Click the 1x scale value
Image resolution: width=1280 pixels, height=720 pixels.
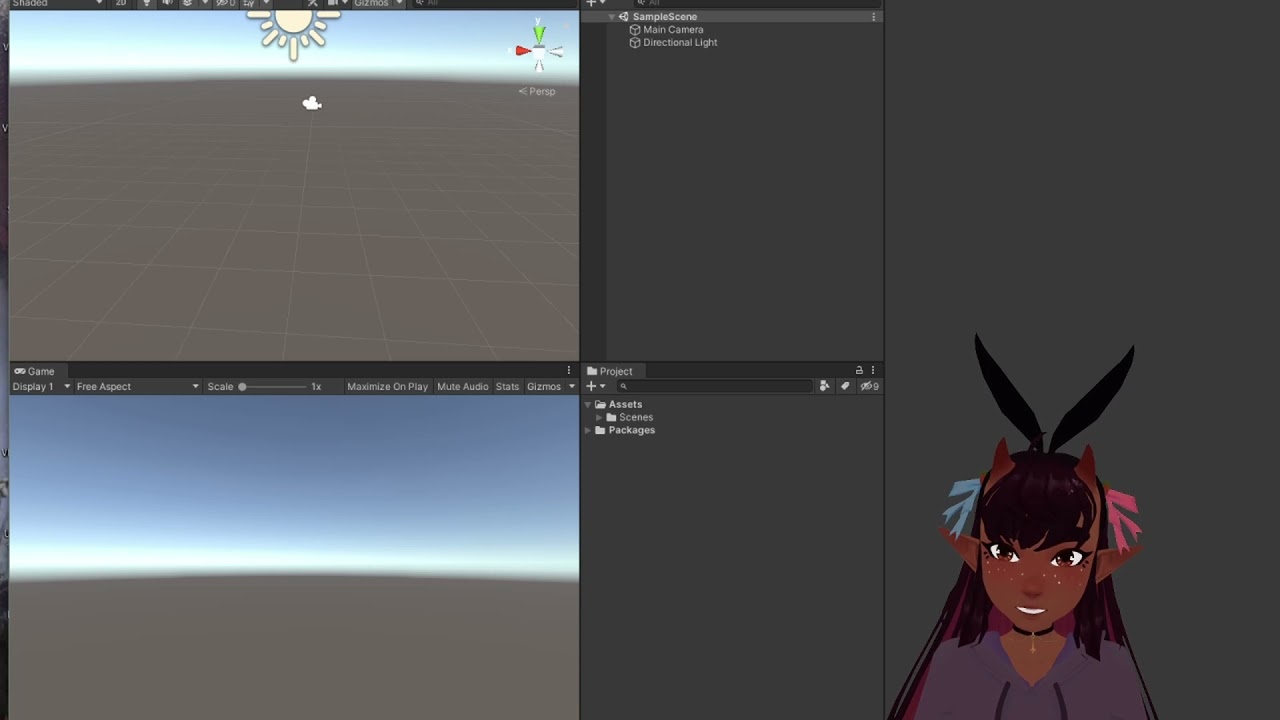point(316,387)
